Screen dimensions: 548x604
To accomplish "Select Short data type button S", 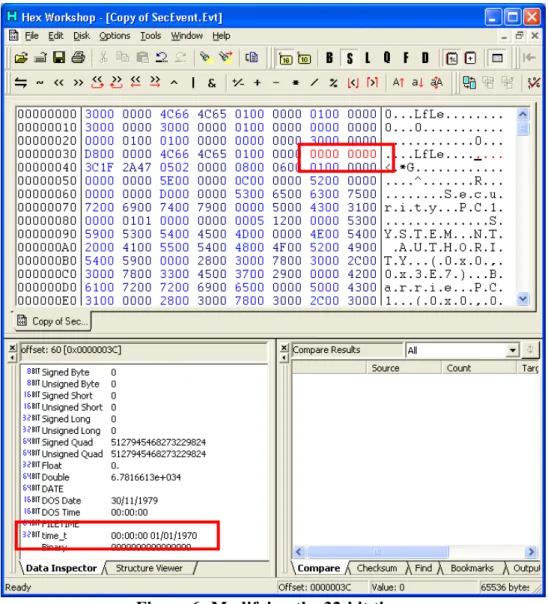I will [350, 58].
